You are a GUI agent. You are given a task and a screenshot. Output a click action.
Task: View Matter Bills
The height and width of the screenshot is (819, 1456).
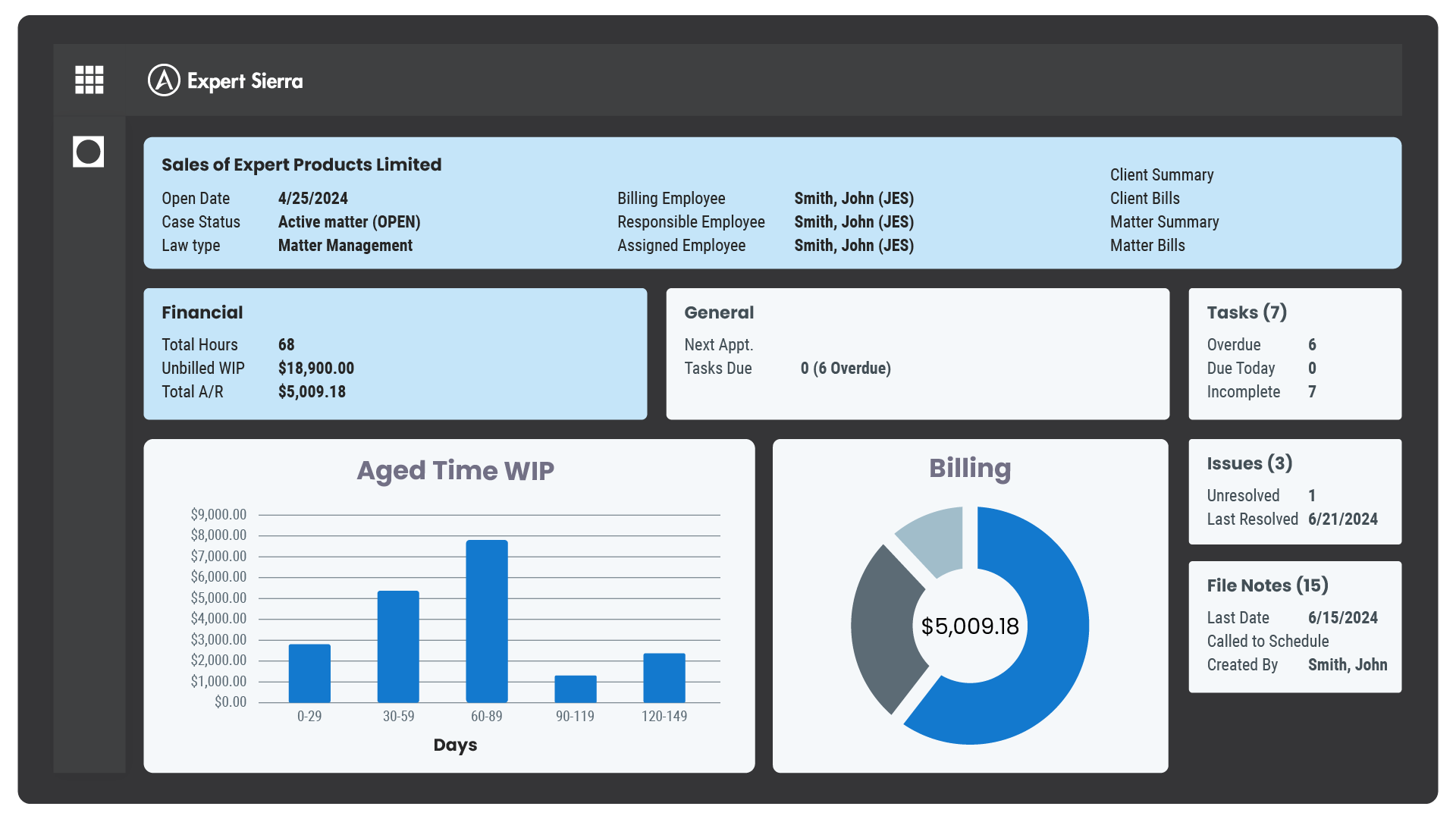point(1147,245)
